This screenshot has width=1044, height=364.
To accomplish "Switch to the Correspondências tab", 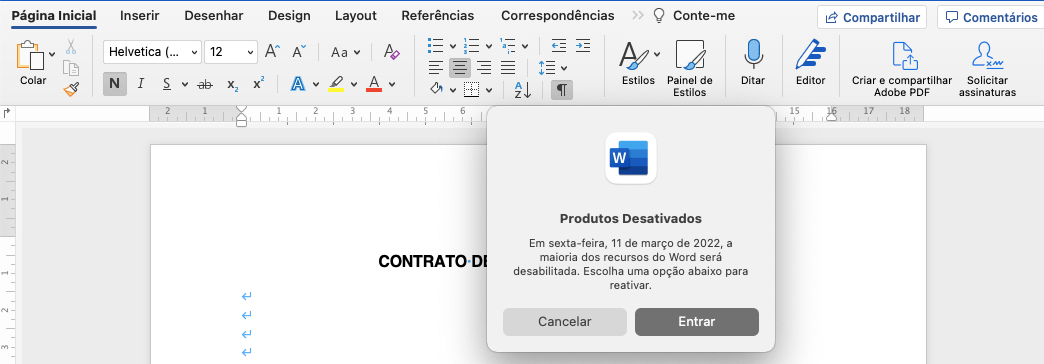I will coord(558,15).
